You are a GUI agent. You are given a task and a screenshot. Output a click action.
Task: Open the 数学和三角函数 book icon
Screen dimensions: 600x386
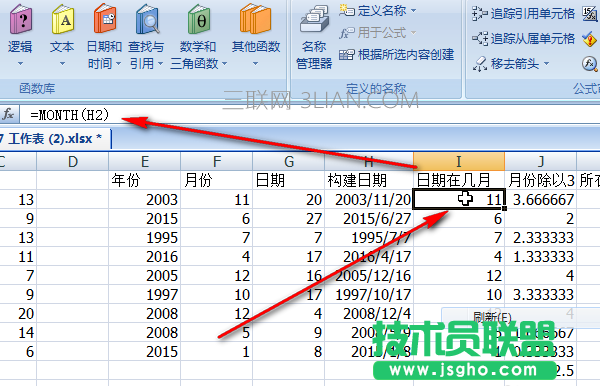(x=199, y=18)
